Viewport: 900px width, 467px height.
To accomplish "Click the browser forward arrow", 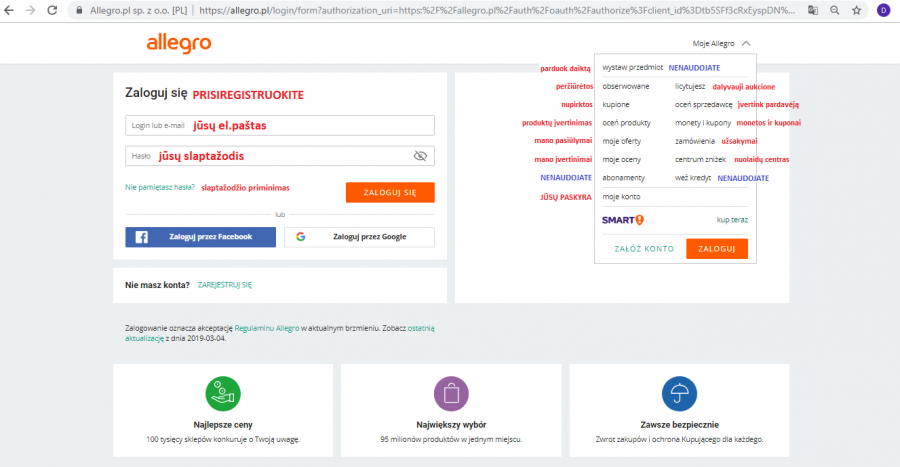I will point(30,10).
